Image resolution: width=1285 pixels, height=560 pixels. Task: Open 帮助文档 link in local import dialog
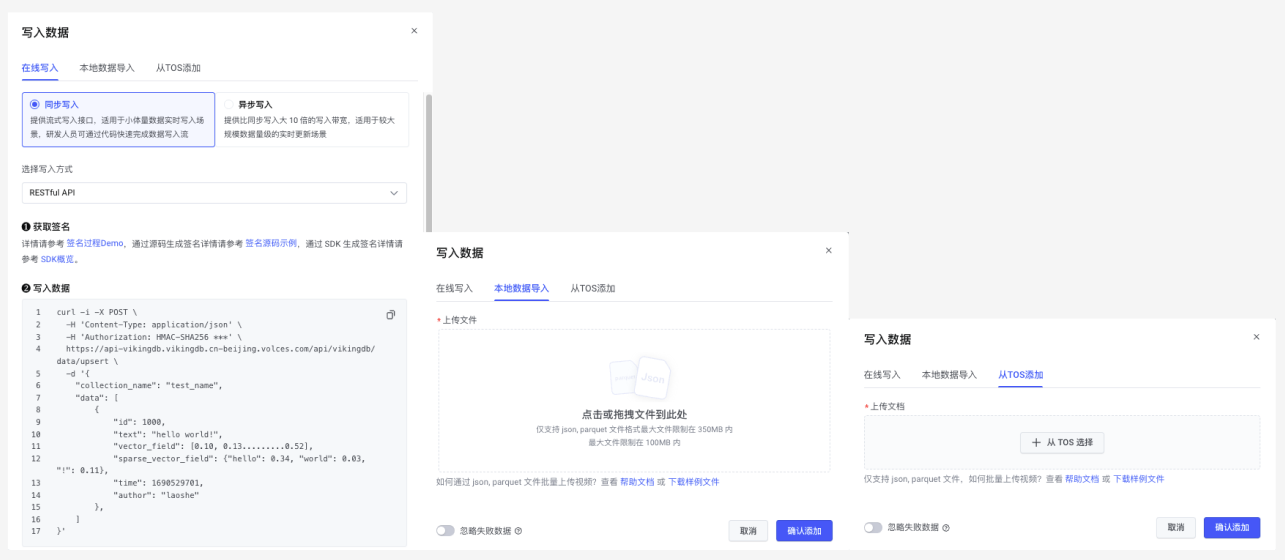pyautogui.click(x=637, y=482)
